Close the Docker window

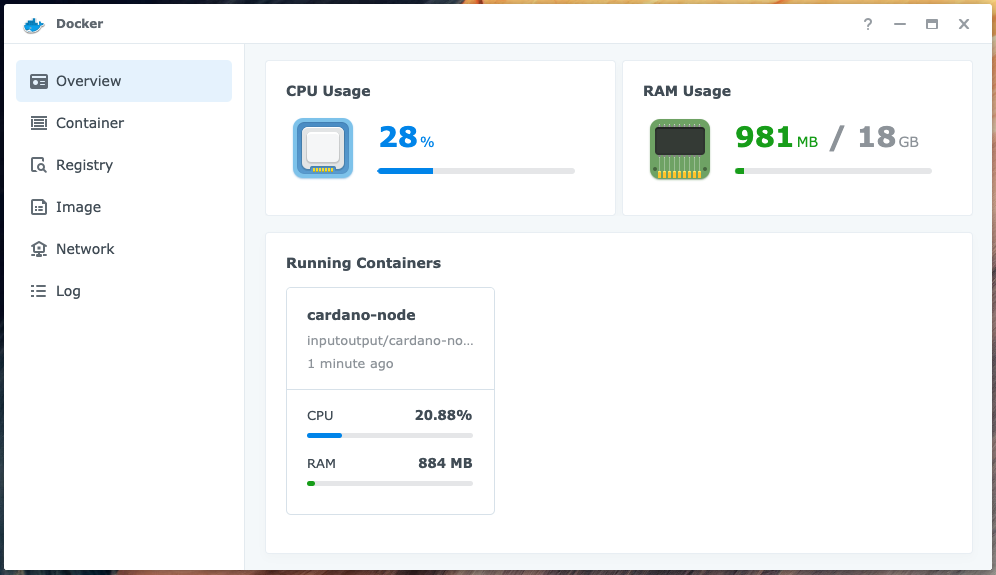point(964,24)
